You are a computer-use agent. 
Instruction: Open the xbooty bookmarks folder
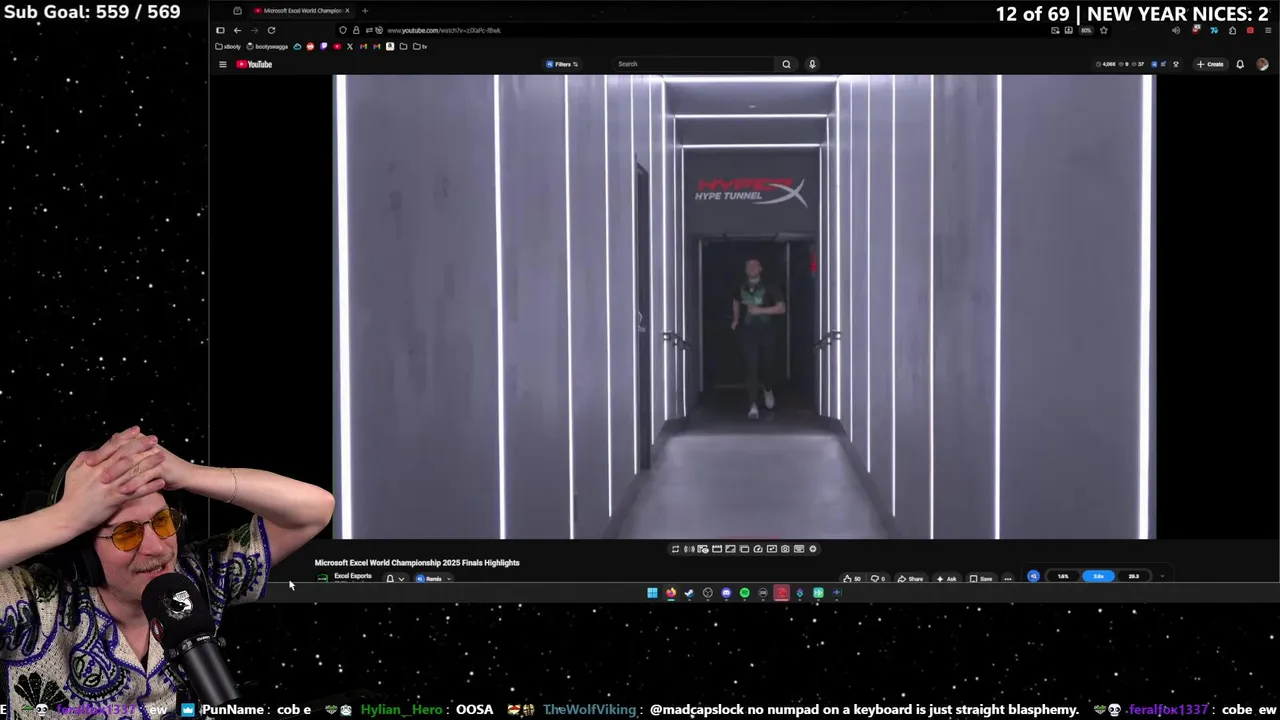[x=228, y=46]
